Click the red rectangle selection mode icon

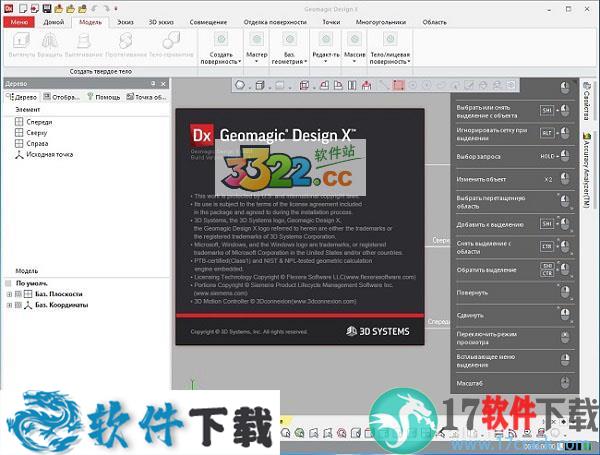[398, 85]
